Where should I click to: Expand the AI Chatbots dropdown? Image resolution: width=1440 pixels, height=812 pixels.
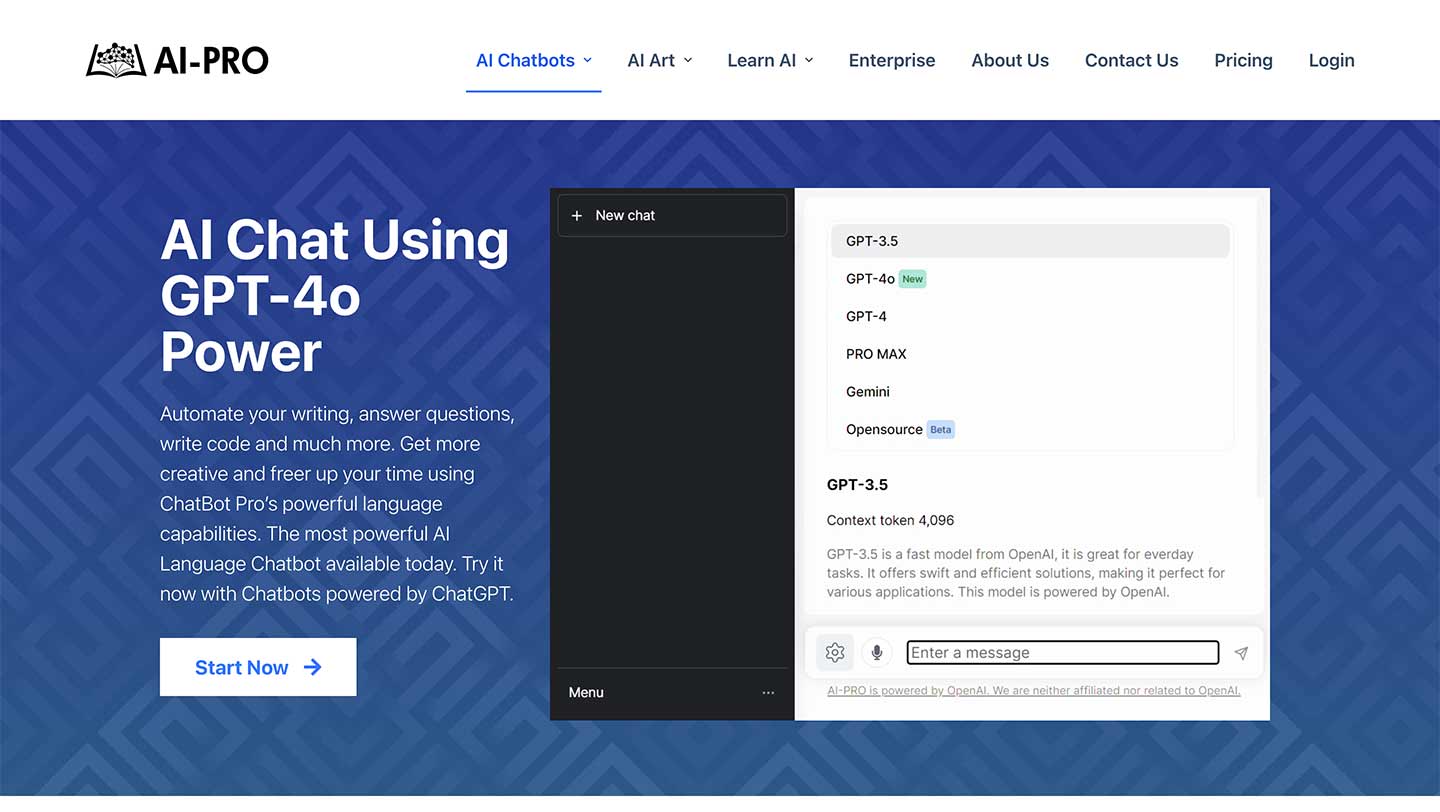(534, 60)
